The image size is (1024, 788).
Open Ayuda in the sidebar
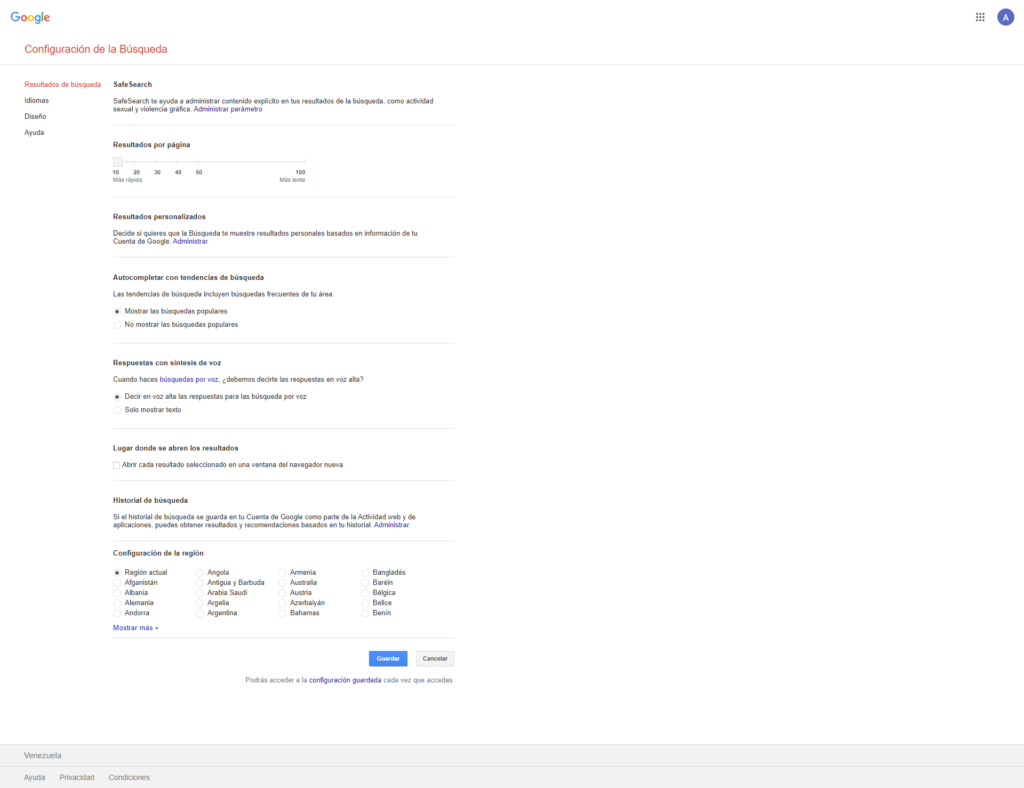pyautogui.click(x=34, y=133)
